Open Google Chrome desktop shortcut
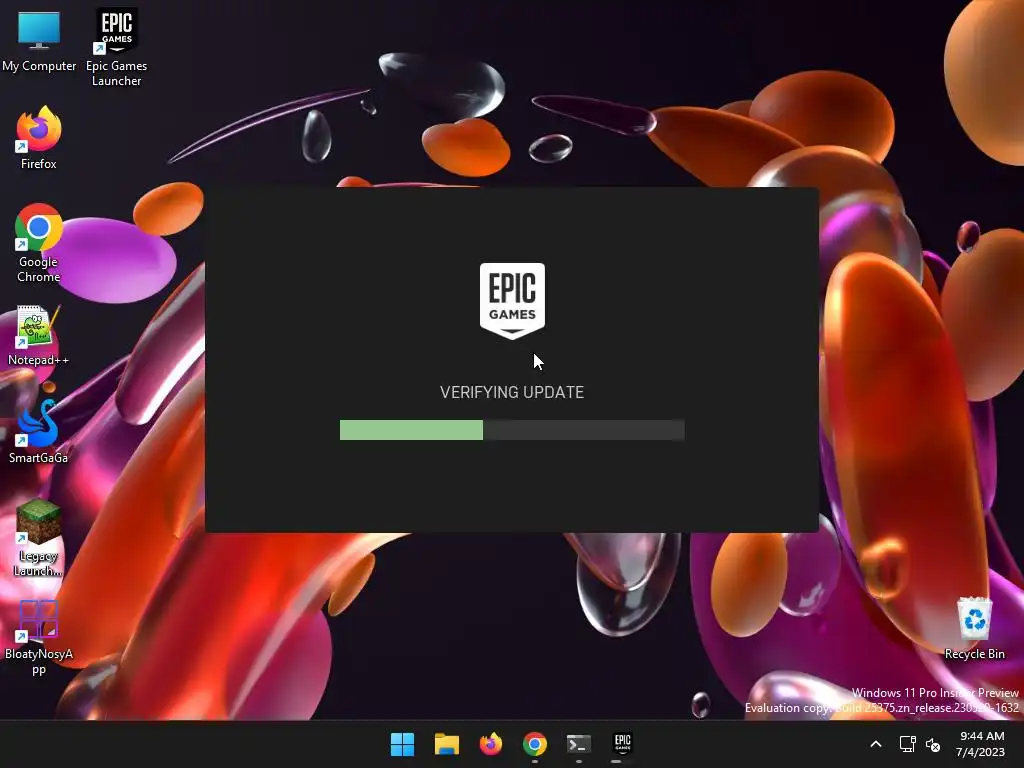1024x768 pixels. pos(39,243)
